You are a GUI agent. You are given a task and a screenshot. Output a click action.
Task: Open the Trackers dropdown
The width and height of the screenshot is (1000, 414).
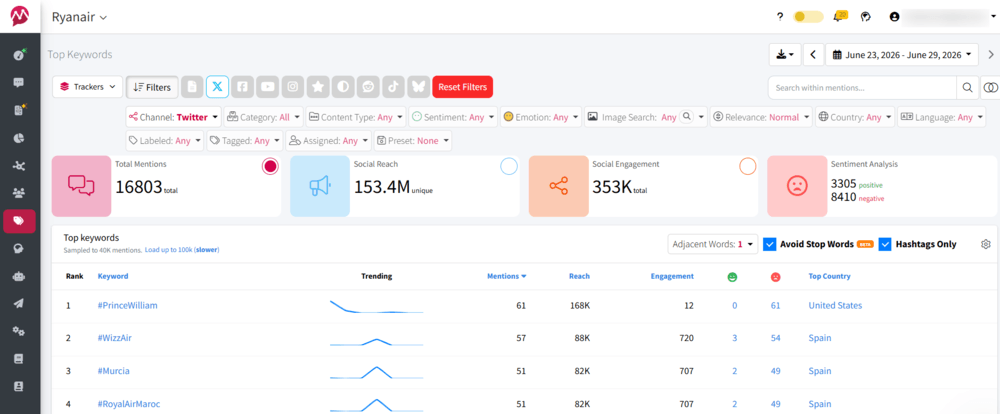pyautogui.click(x=88, y=87)
